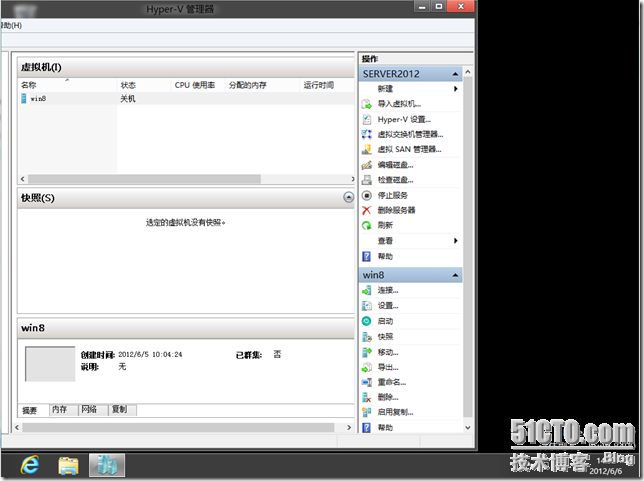Expand the 查看 submenu in actions
Screen dimensions: 644x481
coord(456,241)
